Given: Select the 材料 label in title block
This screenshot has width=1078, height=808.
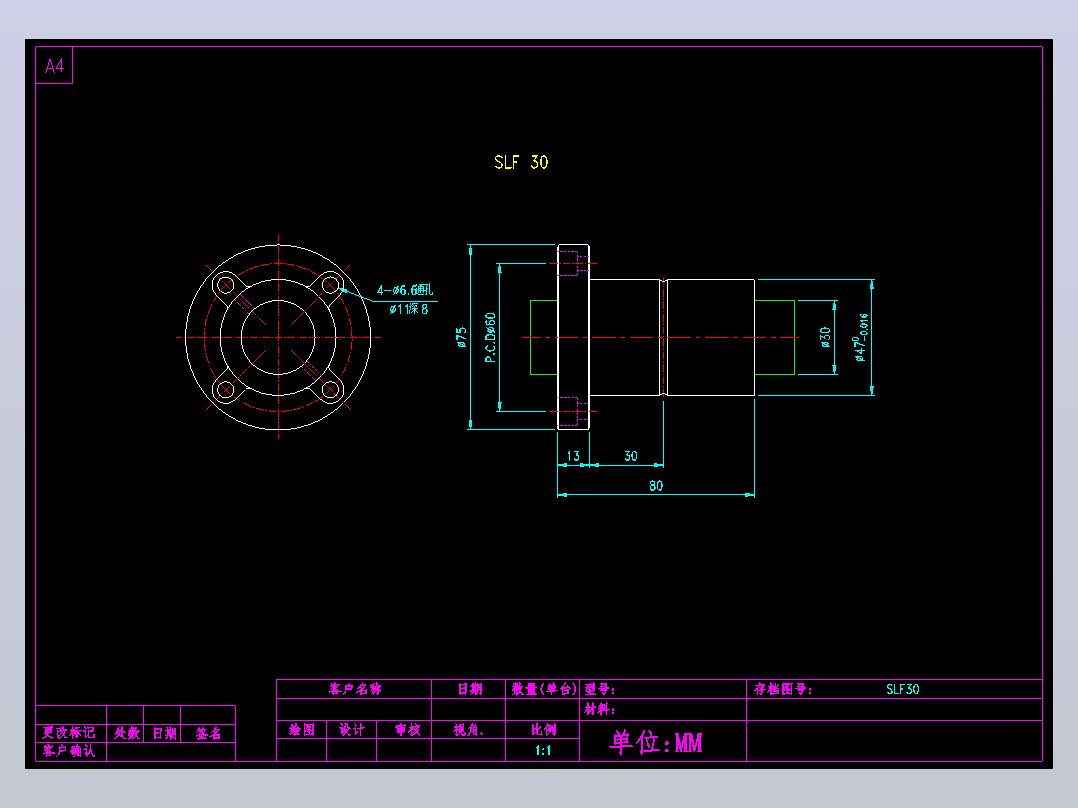Looking at the screenshot, I should 600,709.
